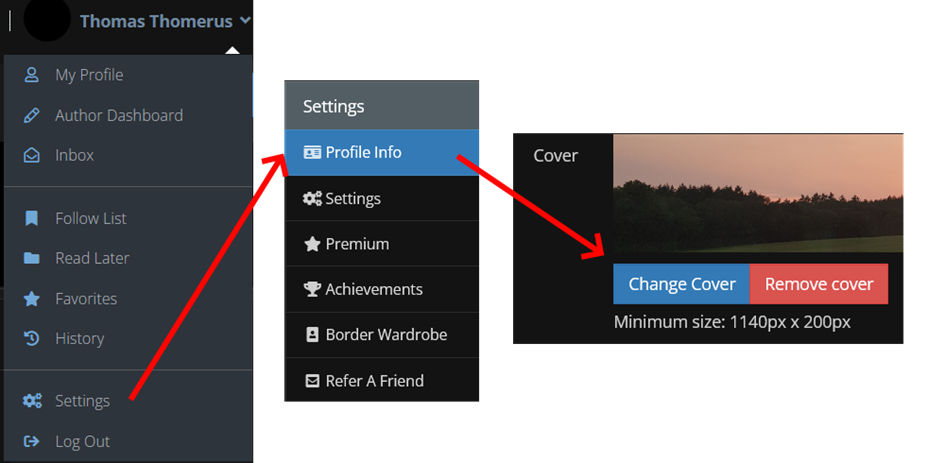Click the gears icon beside Settings in dropdown

tap(32, 401)
